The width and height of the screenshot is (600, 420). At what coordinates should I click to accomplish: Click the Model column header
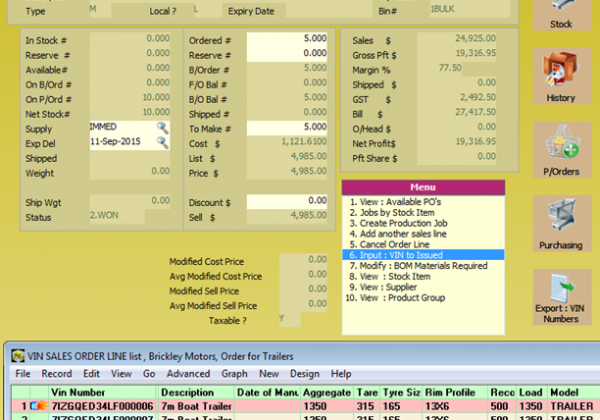(573, 392)
